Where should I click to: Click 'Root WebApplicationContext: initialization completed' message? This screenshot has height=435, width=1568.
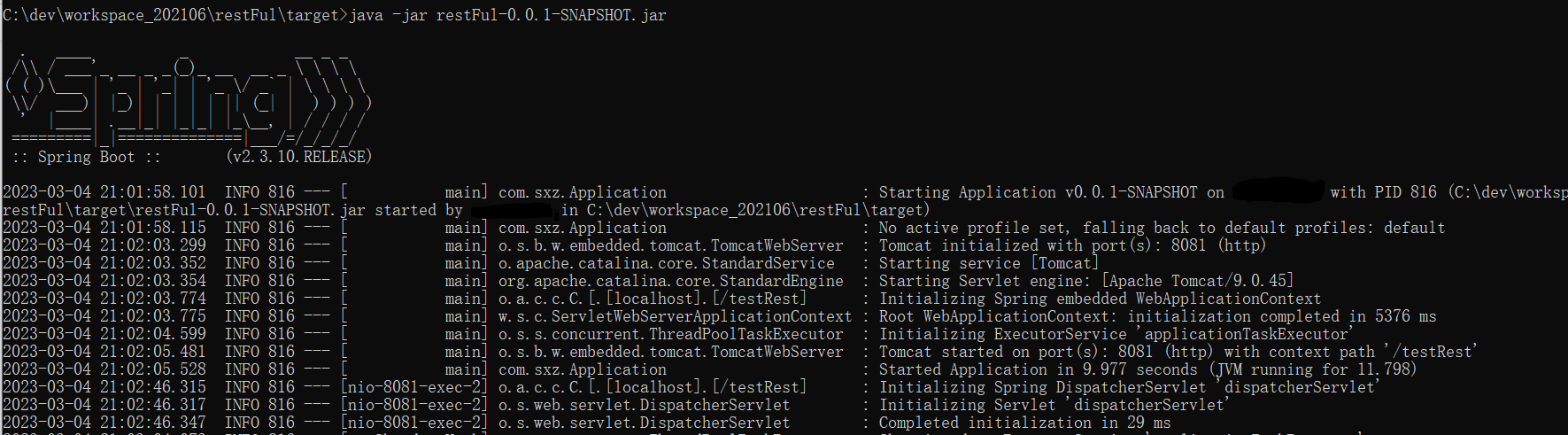pos(1157,316)
